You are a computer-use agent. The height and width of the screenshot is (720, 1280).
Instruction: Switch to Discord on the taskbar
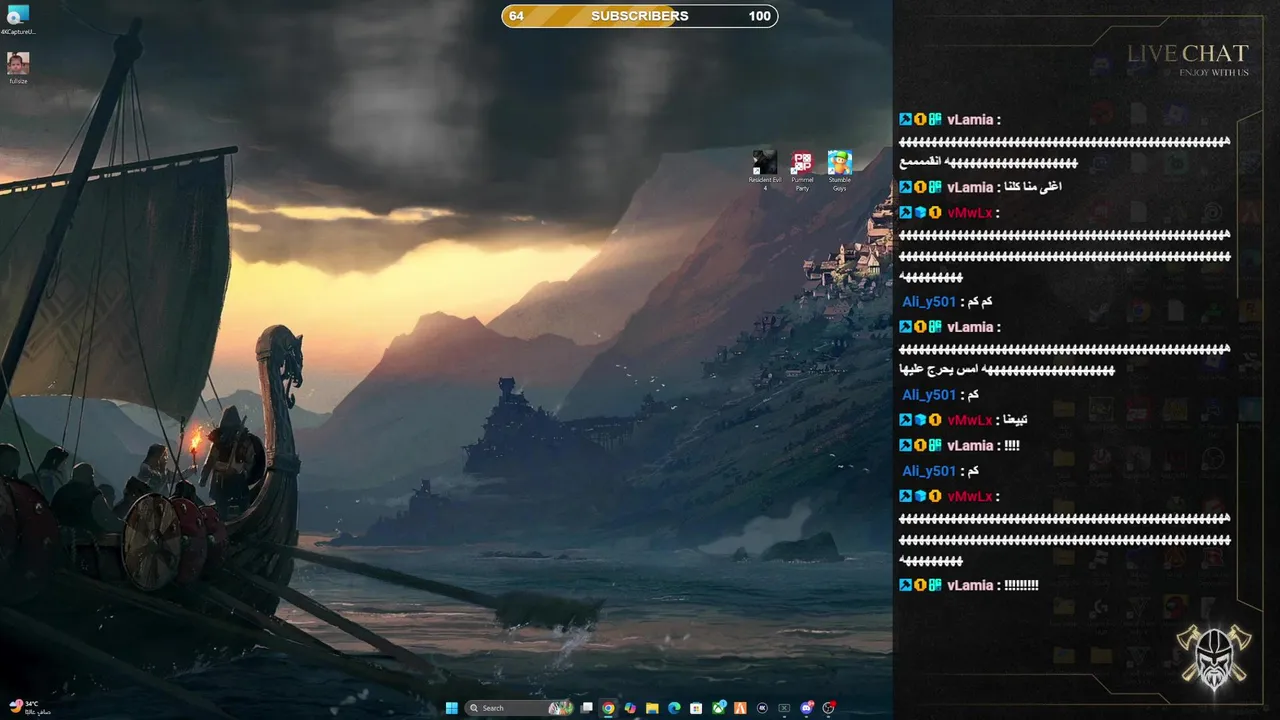[807, 708]
